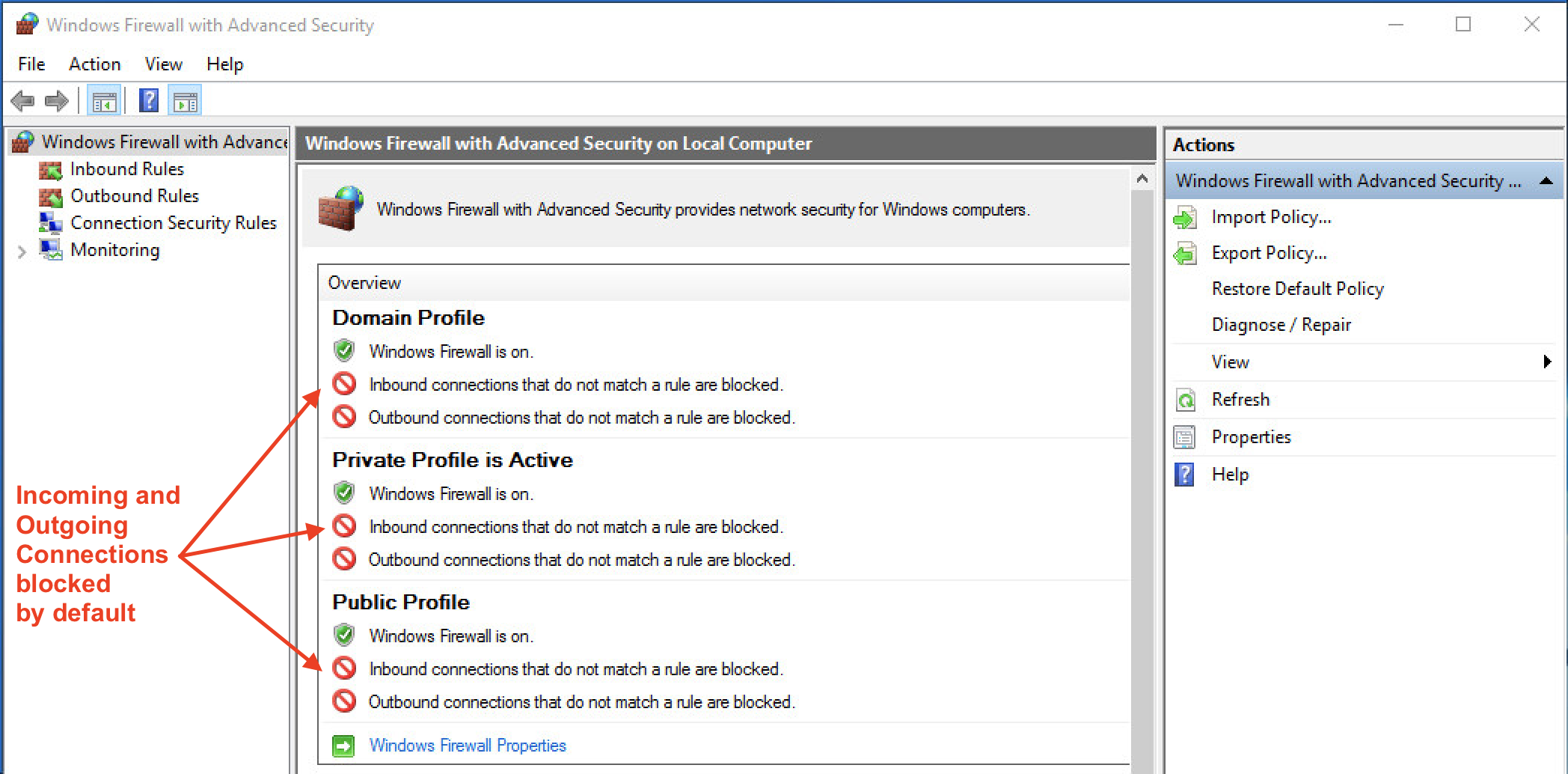The width and height of the screenshot is (1568, 774).
Task: Select the Outbound Rules firewall icon
Action: click(50, 196)
